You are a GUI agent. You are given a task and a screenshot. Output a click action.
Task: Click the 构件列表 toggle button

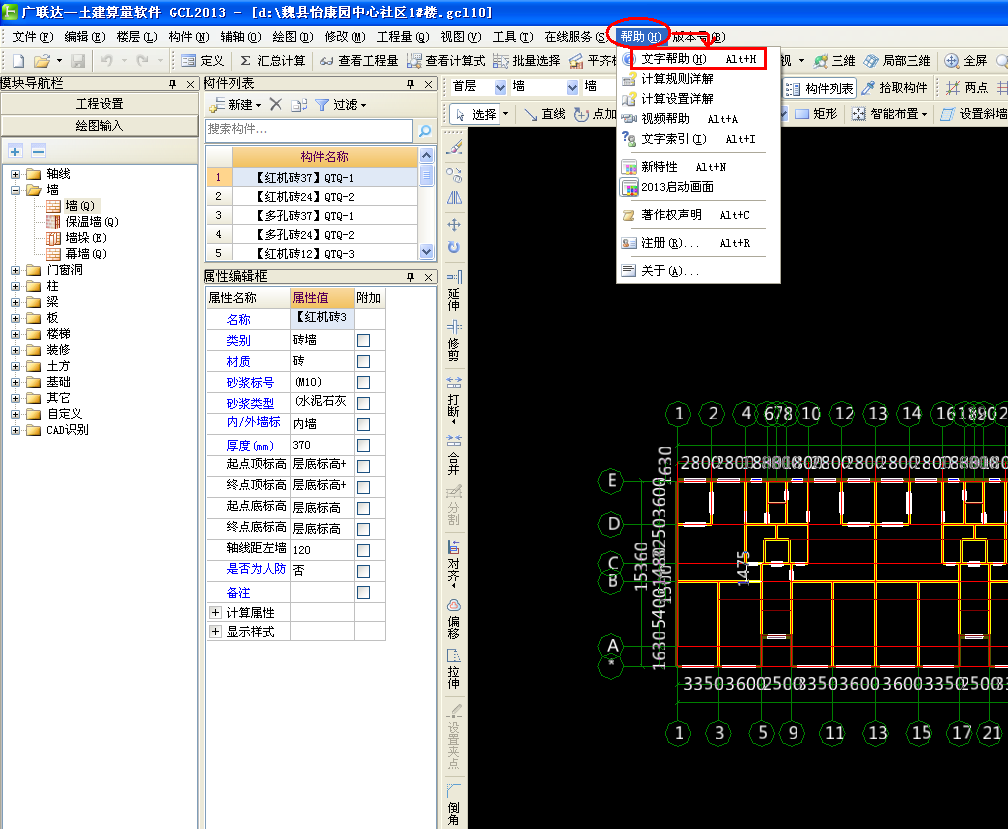point(820,88)
